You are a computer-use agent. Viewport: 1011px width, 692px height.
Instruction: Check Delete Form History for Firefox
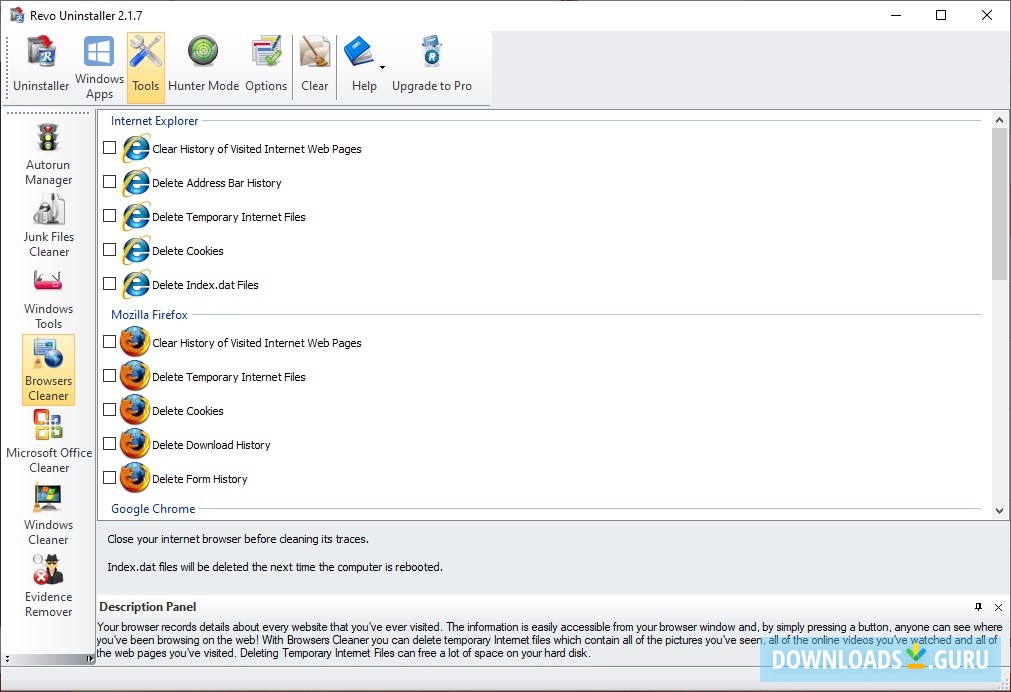tap(110, 478)
